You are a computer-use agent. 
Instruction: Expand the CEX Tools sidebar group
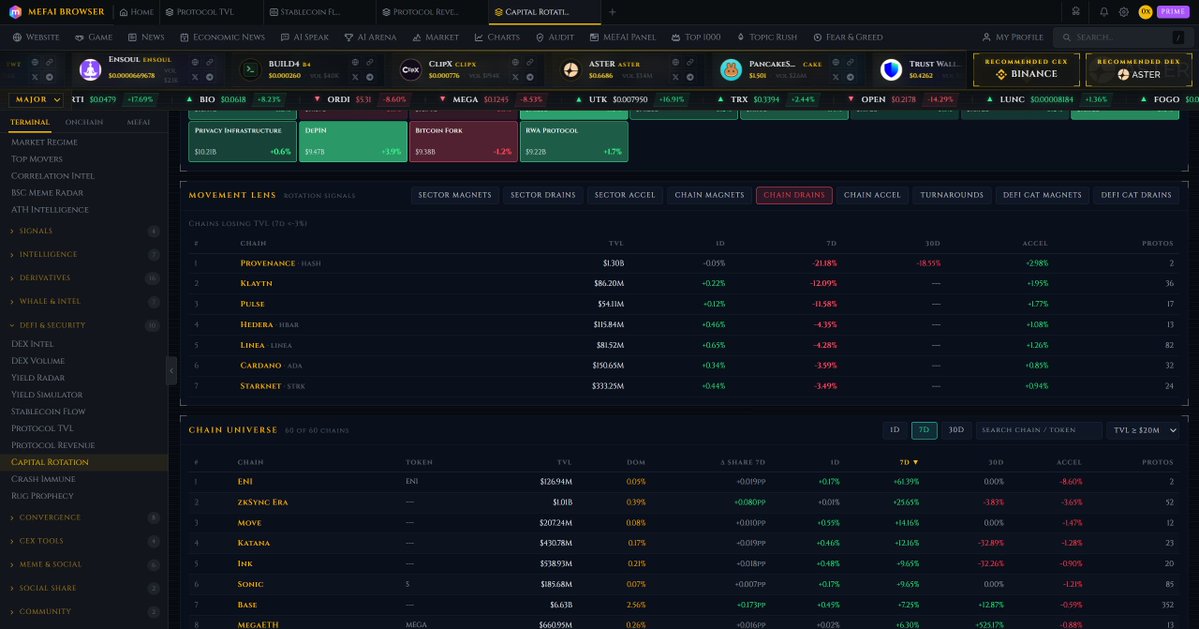[84, 541]
